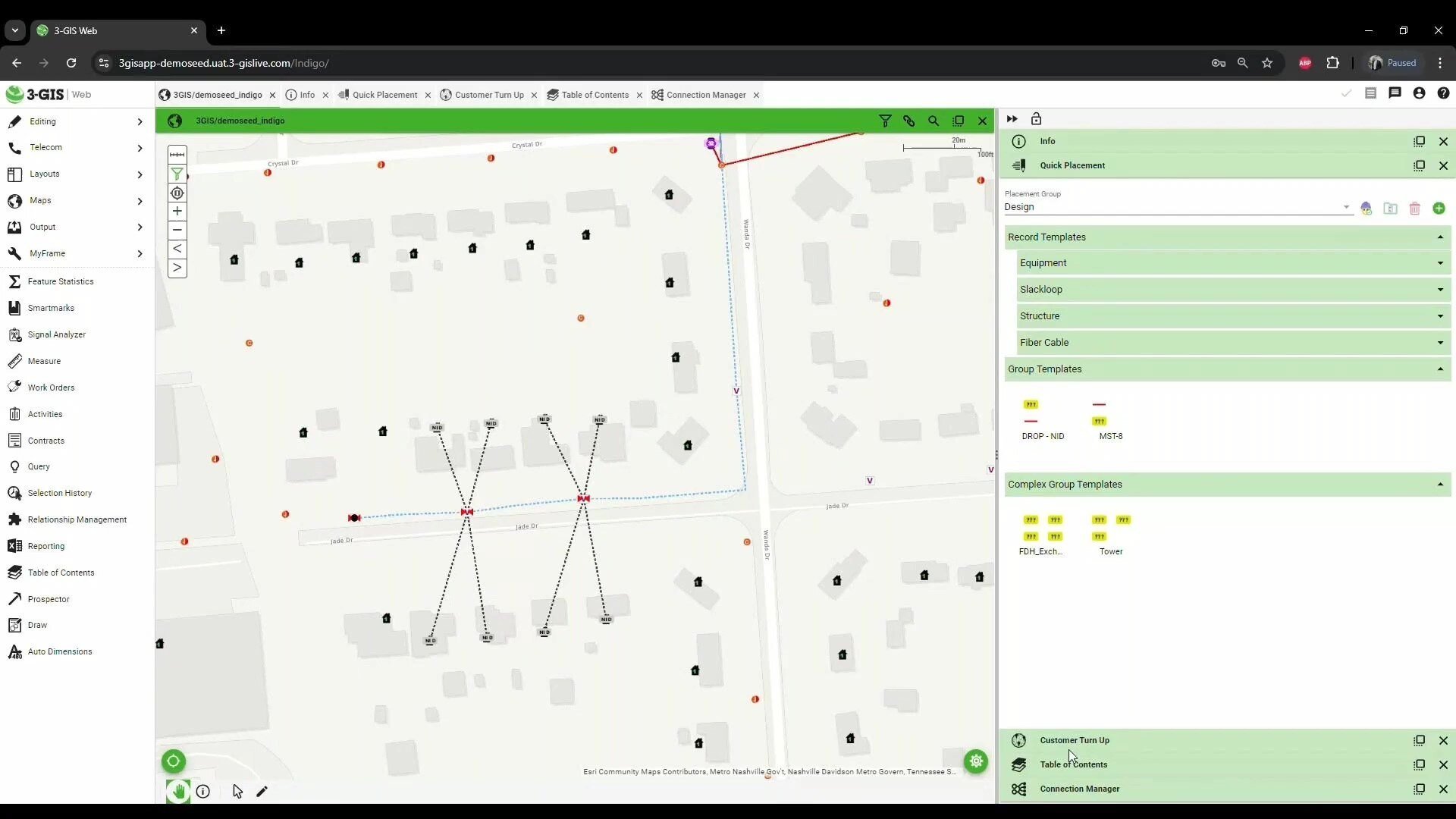Expand the Fiber Cable template dropdown
The height and width of the screenshot is (819, 1456).
1439,342
